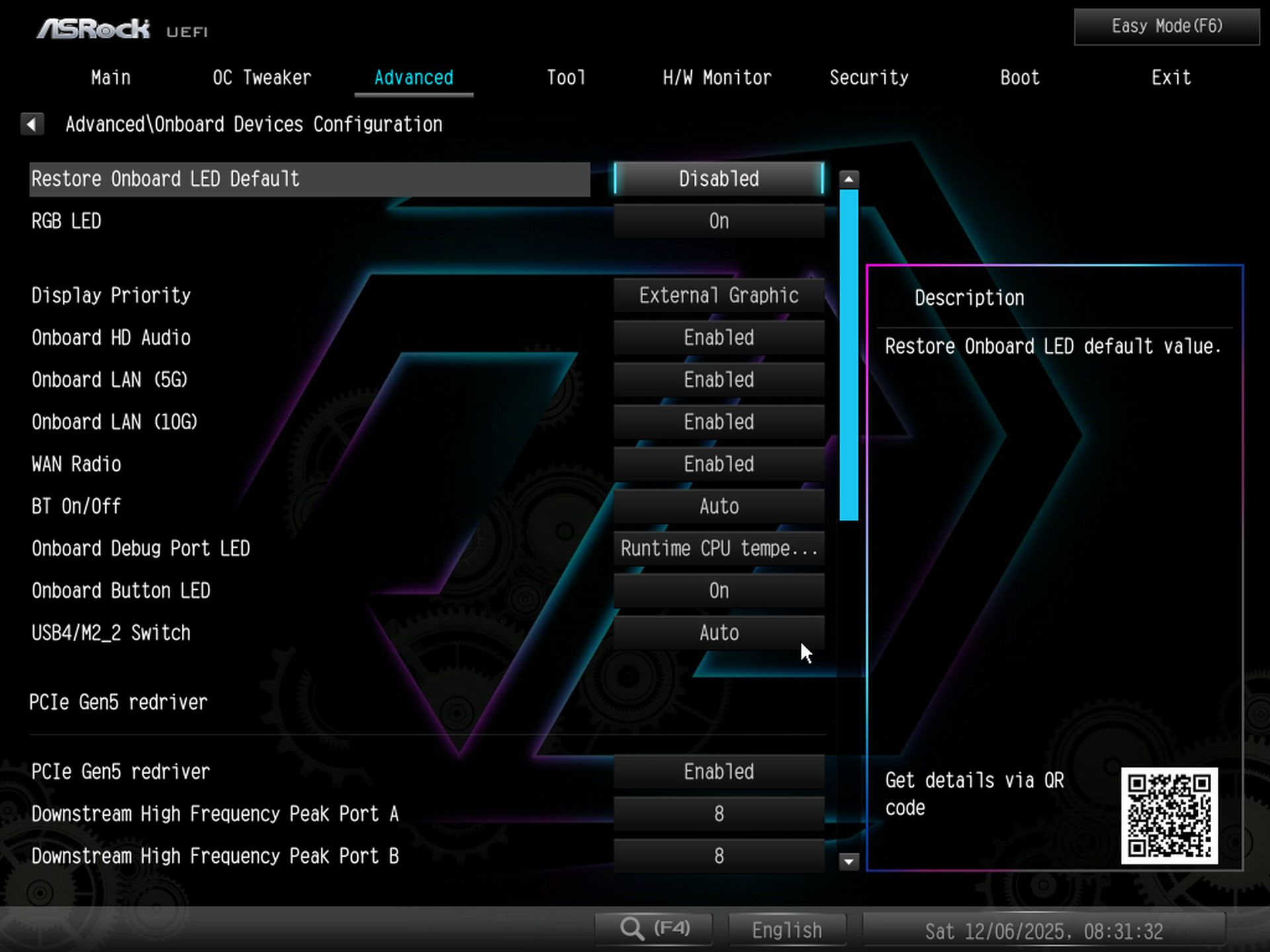Open BT On/Off Auto dropdown
This screenshot has width=1270, height=952.
click(718, 506)
